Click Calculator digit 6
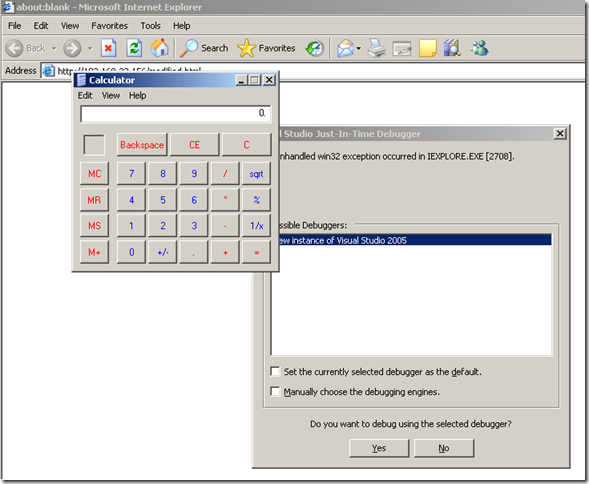The width and height of the screenshot is (589, 484). 194,200
